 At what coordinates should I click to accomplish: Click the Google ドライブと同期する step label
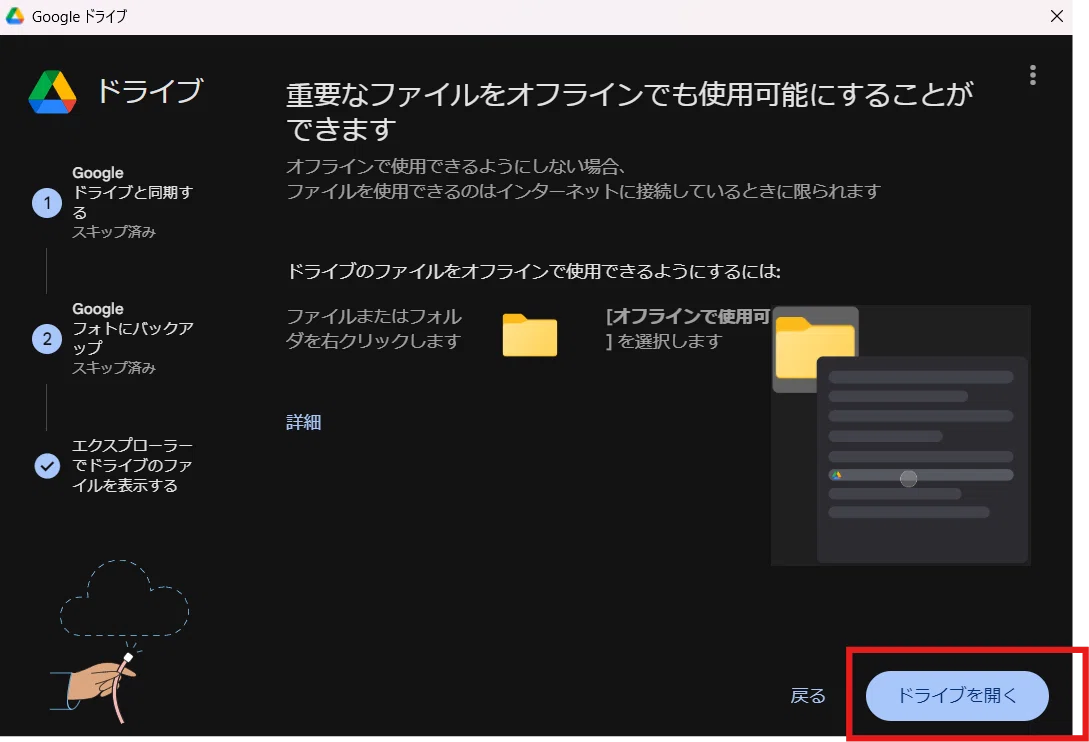pyautogui.click(x=133, y=192)
